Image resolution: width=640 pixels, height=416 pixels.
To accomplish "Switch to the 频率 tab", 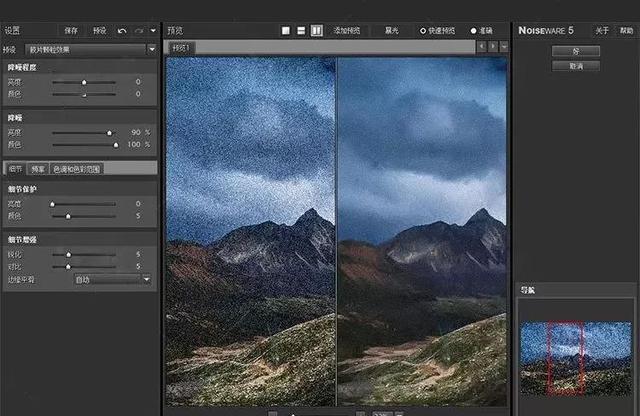I will point(38,169).
